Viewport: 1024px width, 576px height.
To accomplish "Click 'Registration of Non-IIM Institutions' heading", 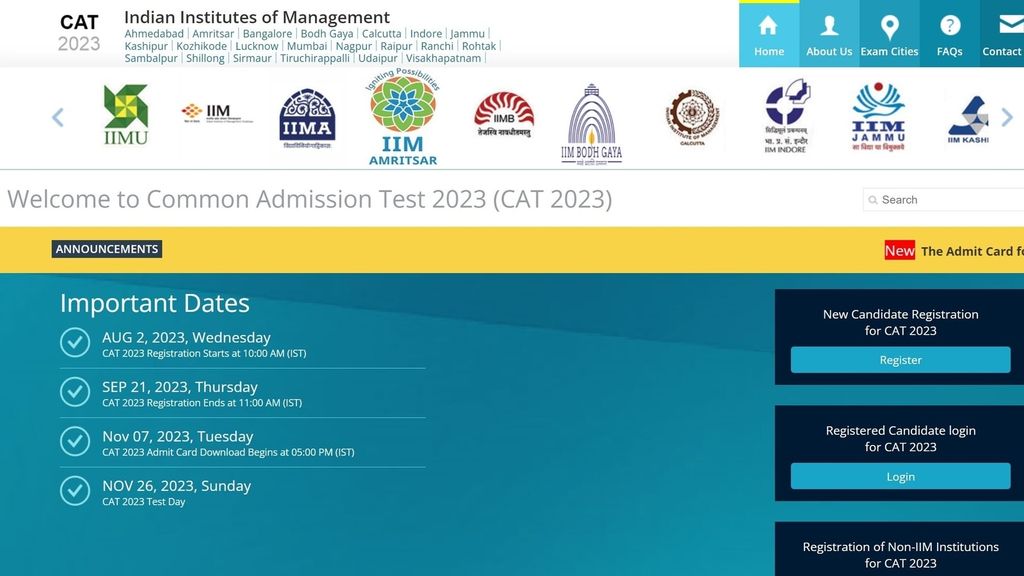I will [x=900, y=547].
